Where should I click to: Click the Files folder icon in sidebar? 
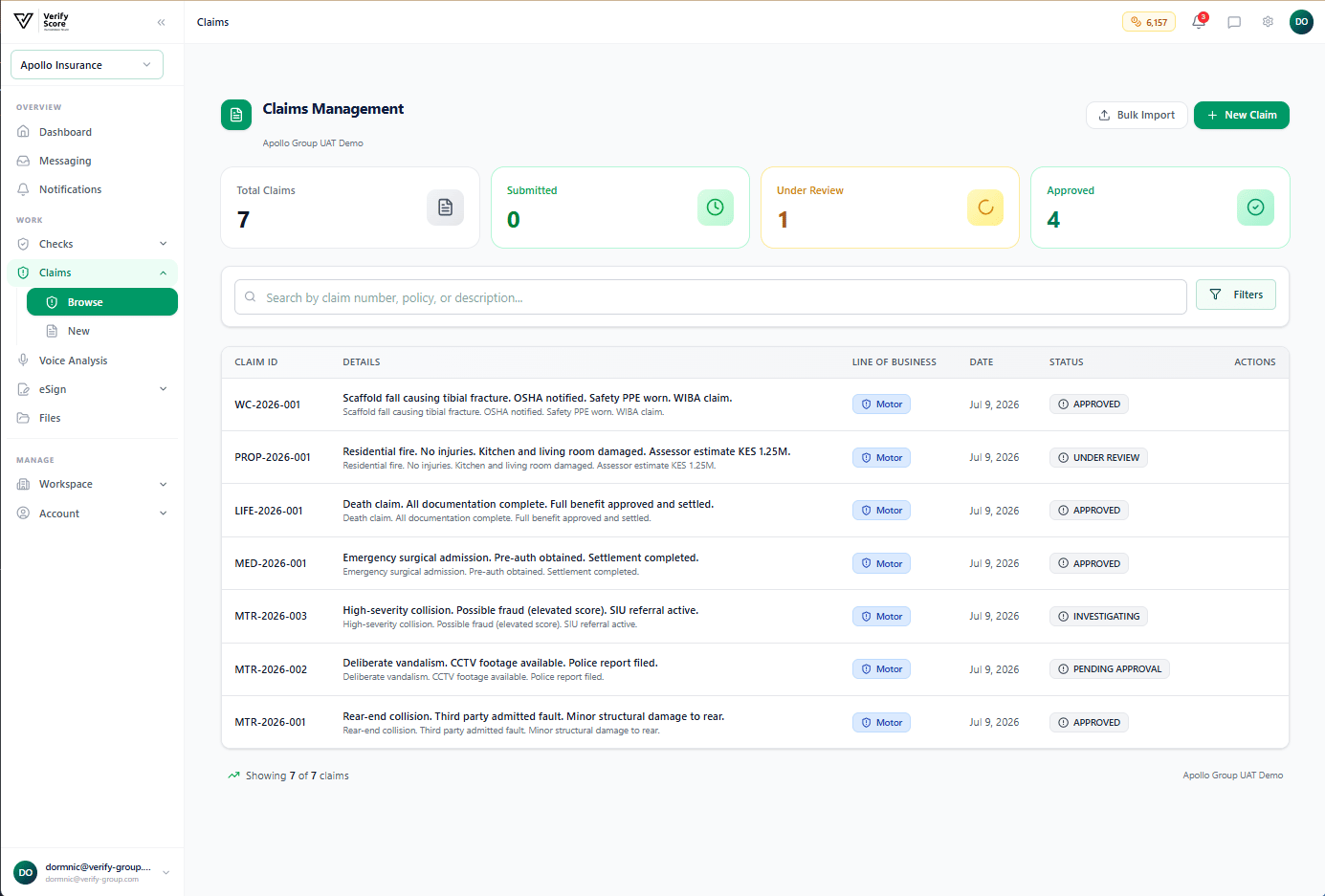click(x=24, y=418)
